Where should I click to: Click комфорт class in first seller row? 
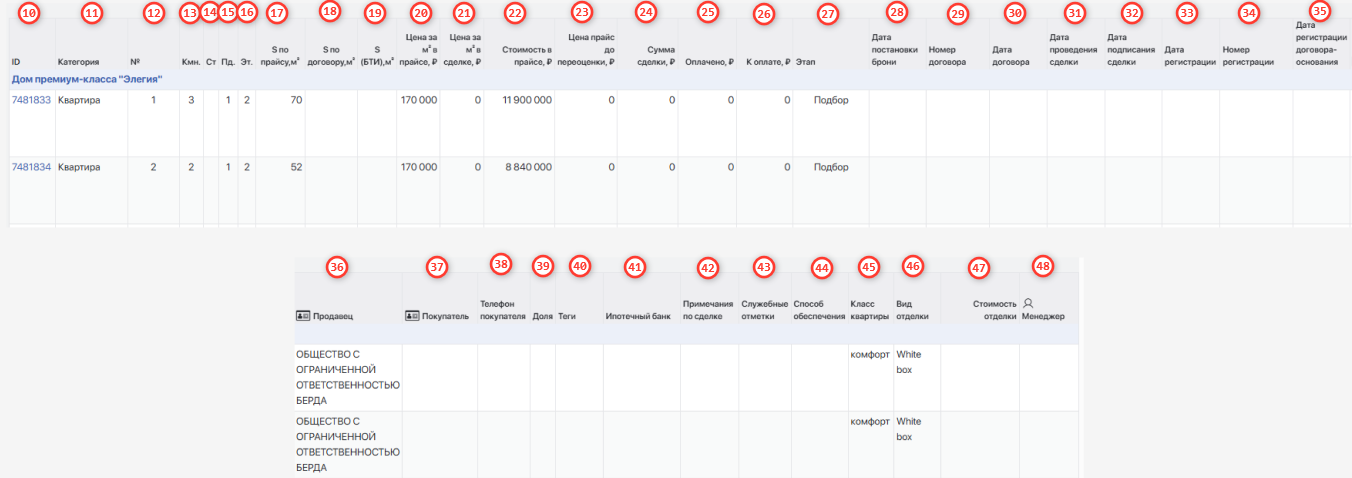(870, 354)
